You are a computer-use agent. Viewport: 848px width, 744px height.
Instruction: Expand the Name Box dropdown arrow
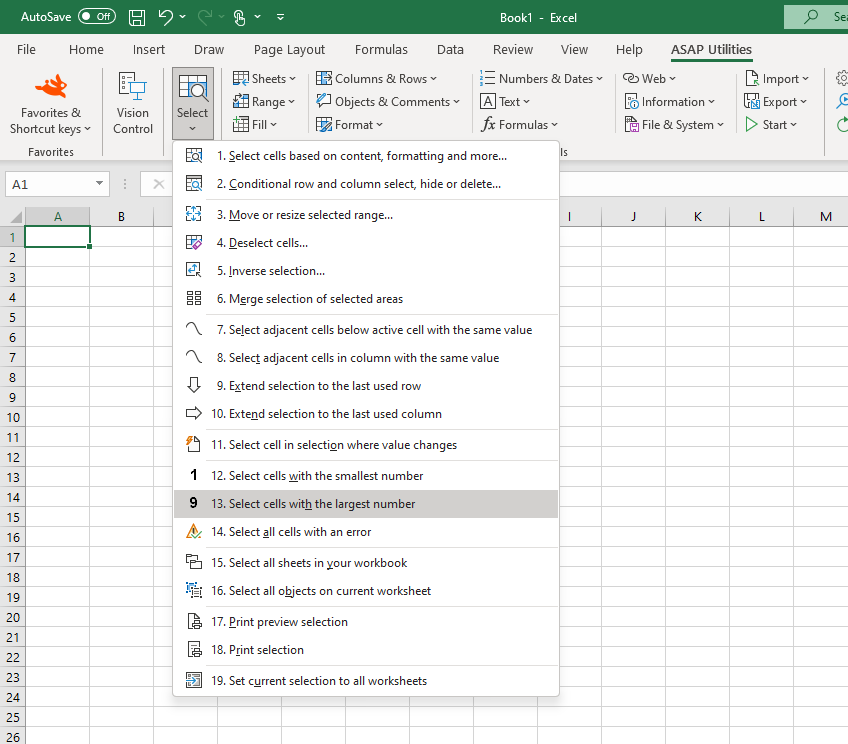point(100,184)
